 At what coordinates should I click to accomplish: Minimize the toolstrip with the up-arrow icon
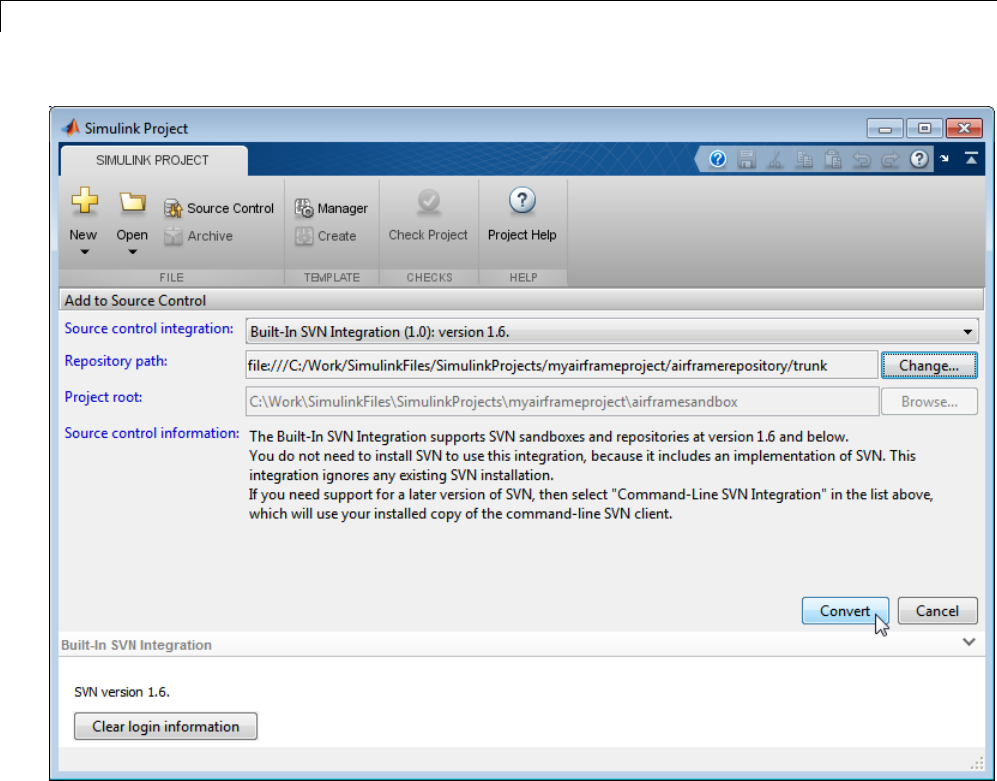click(971, 158)
